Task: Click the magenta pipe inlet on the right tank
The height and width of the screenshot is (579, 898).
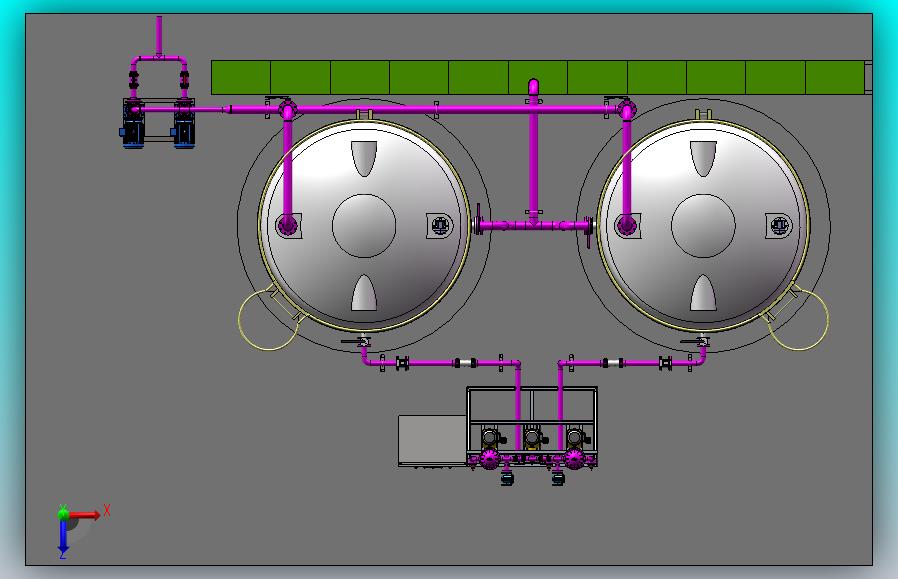Action: point(627,224)
